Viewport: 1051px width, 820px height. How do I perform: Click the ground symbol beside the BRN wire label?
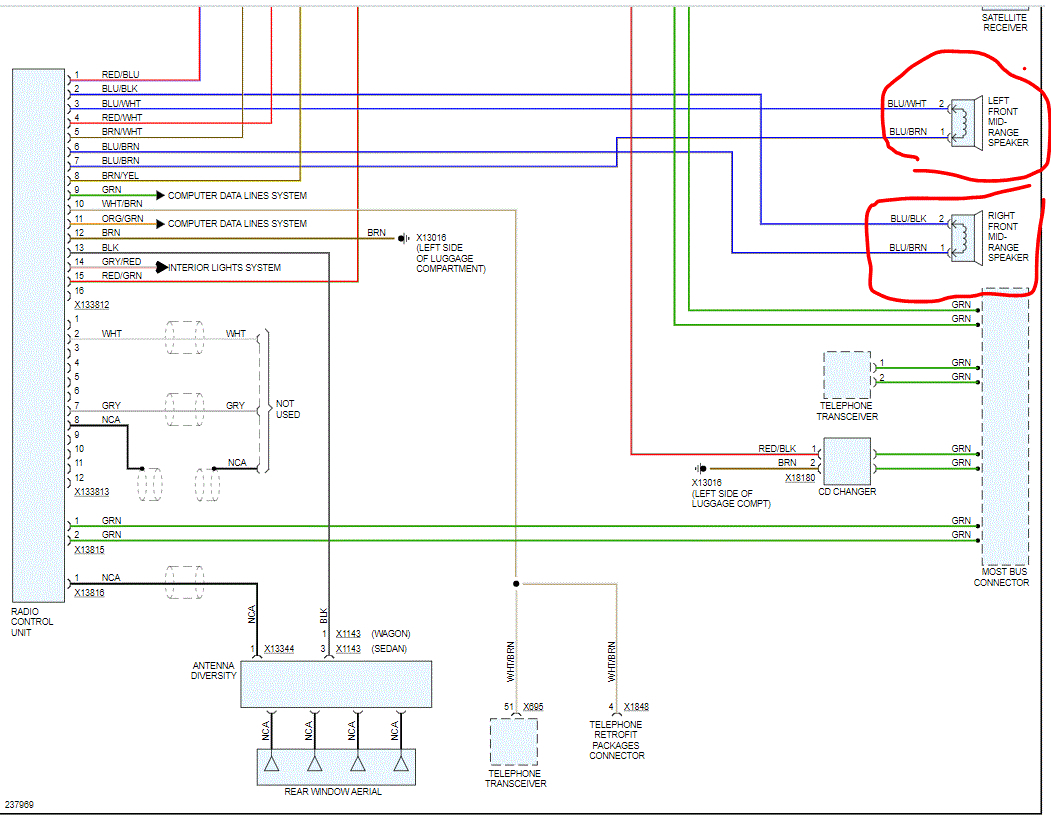coord(404,238)
